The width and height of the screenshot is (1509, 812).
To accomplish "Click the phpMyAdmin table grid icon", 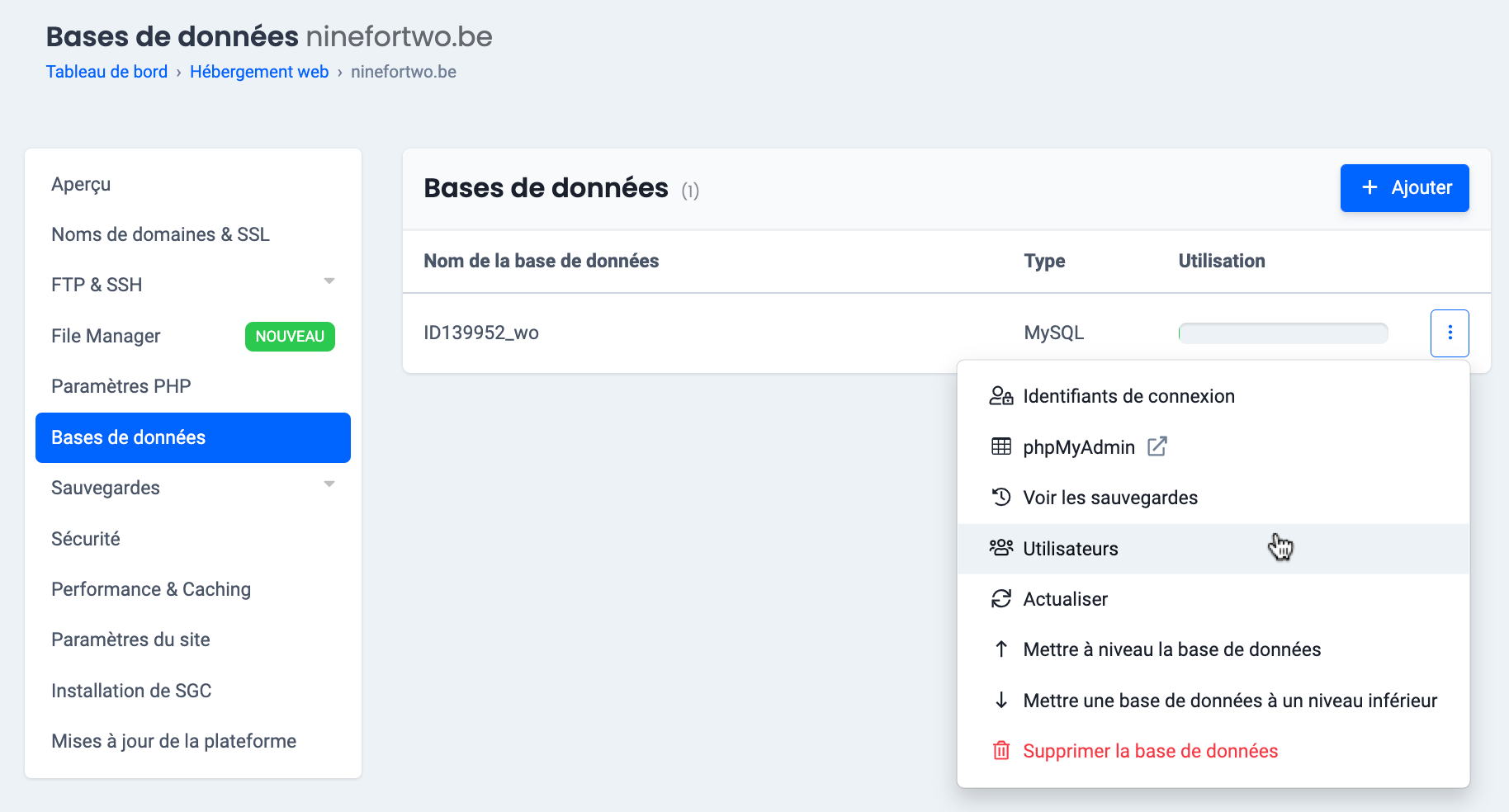I will (1000, 447).
